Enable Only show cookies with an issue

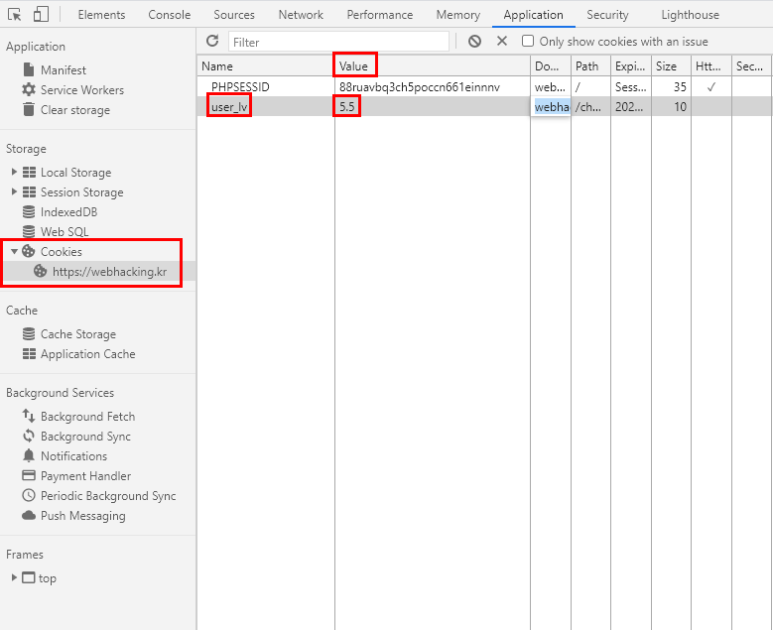527,41
